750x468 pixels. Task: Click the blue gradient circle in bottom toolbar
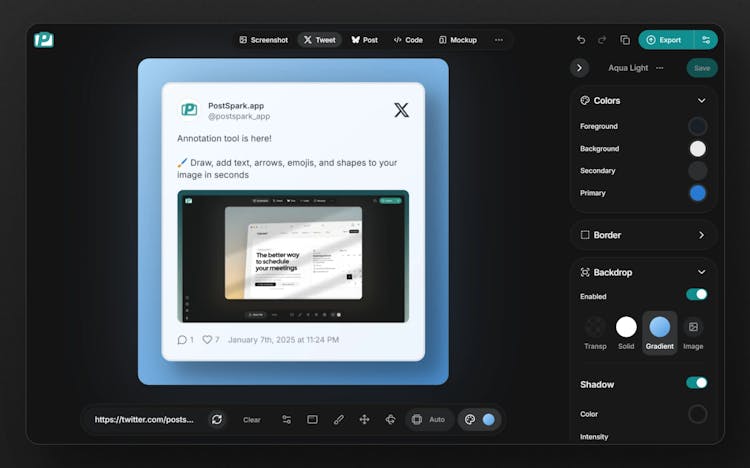pos(489,420)
